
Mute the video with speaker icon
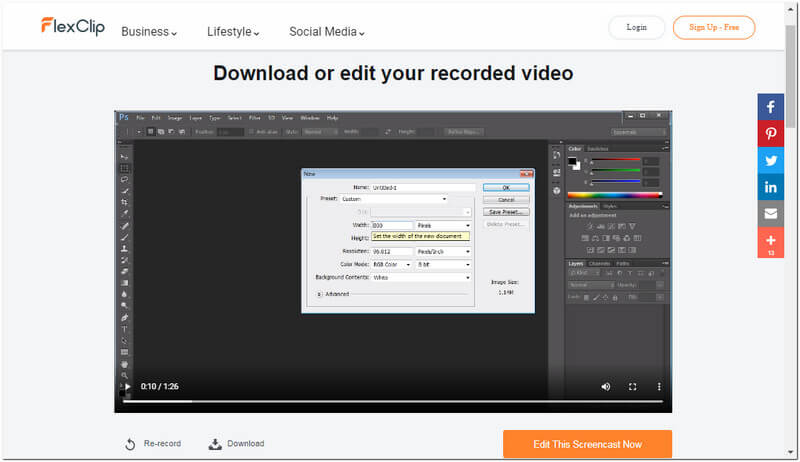606,387
